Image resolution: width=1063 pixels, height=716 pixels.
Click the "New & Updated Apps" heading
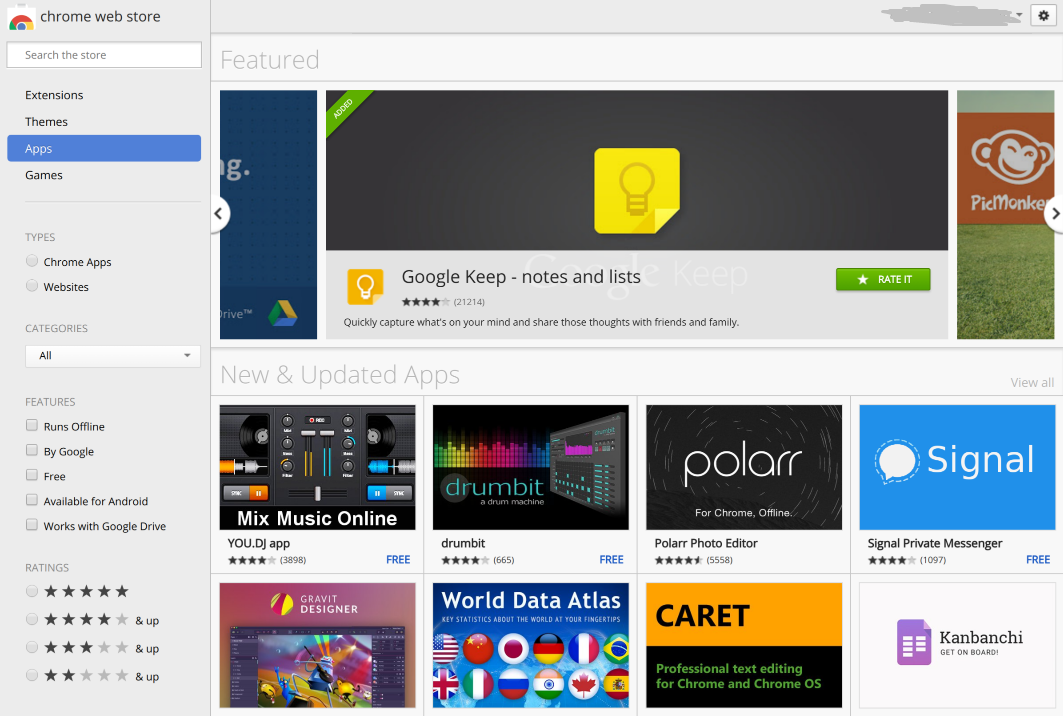[340, 375]
